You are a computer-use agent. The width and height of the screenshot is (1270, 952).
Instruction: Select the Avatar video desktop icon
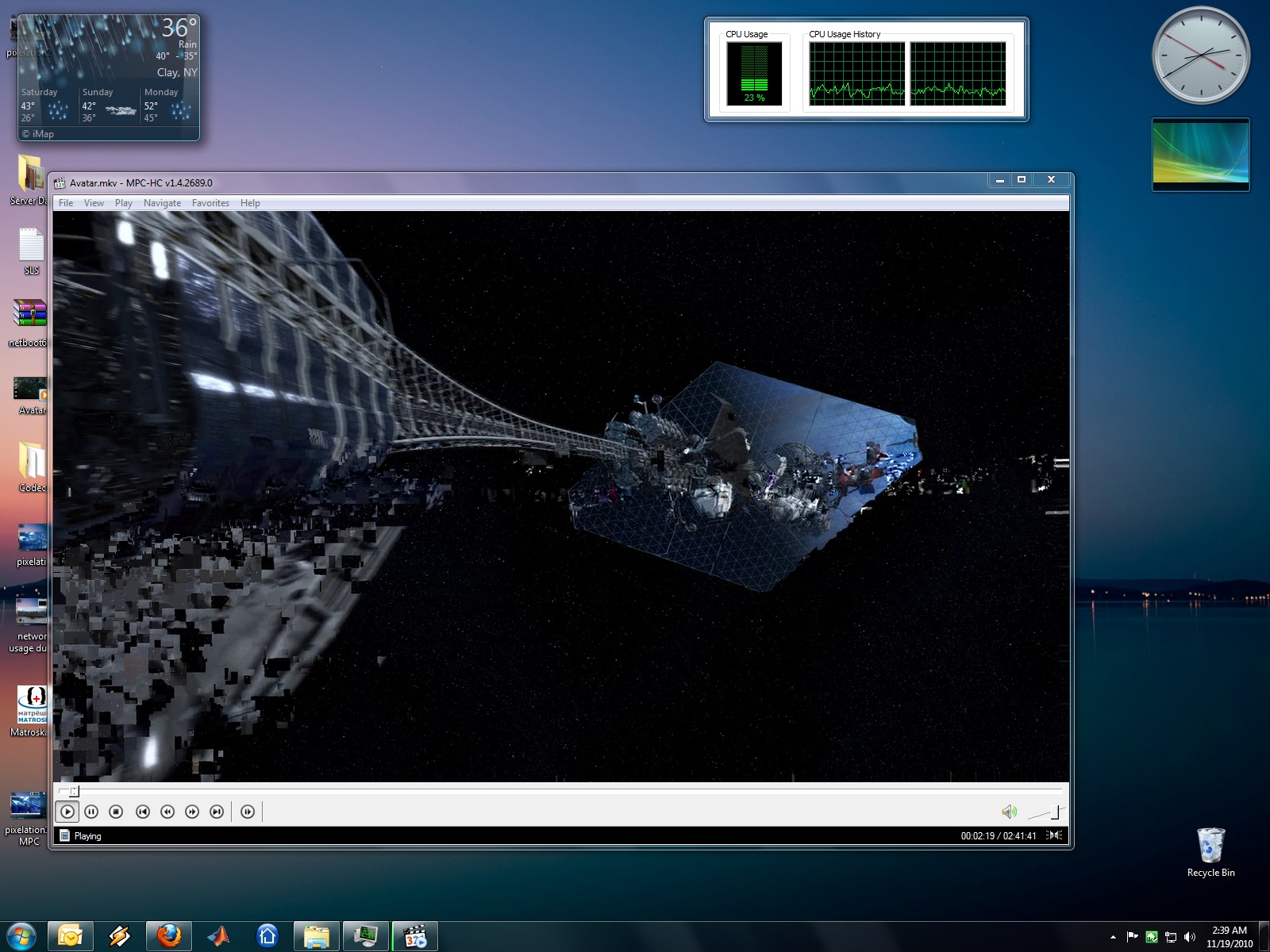[x=31, y=396]
